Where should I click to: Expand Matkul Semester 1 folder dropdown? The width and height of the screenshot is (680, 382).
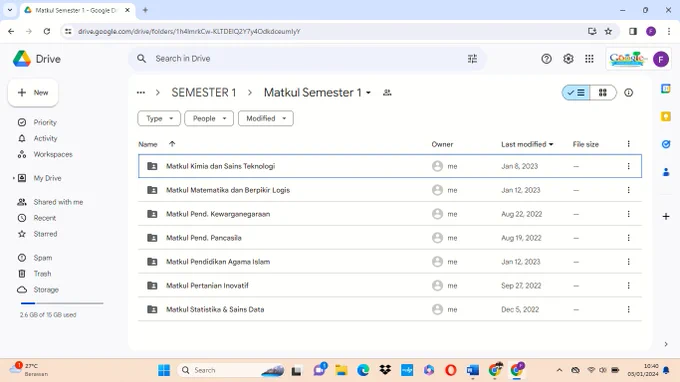368,93
